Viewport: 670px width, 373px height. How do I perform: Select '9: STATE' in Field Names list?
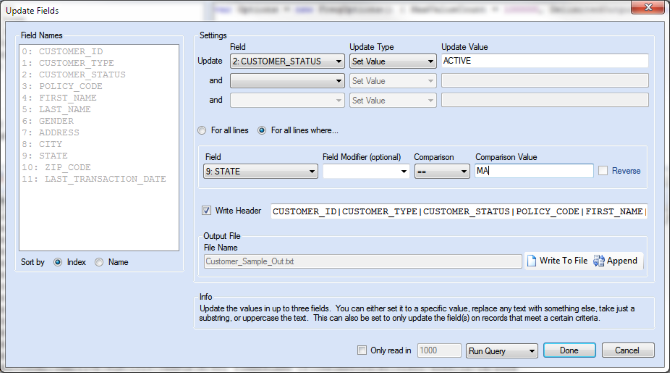coord(45,156)
